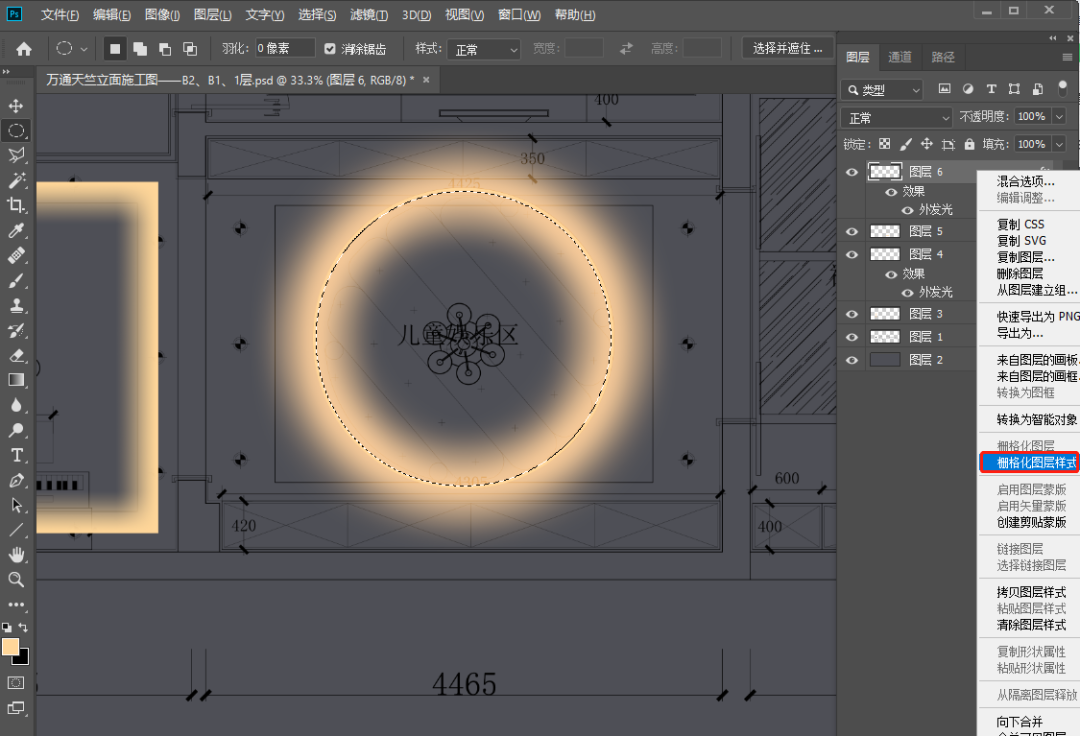
Task: Lock transparent pixels of layer
Action: 884,144
